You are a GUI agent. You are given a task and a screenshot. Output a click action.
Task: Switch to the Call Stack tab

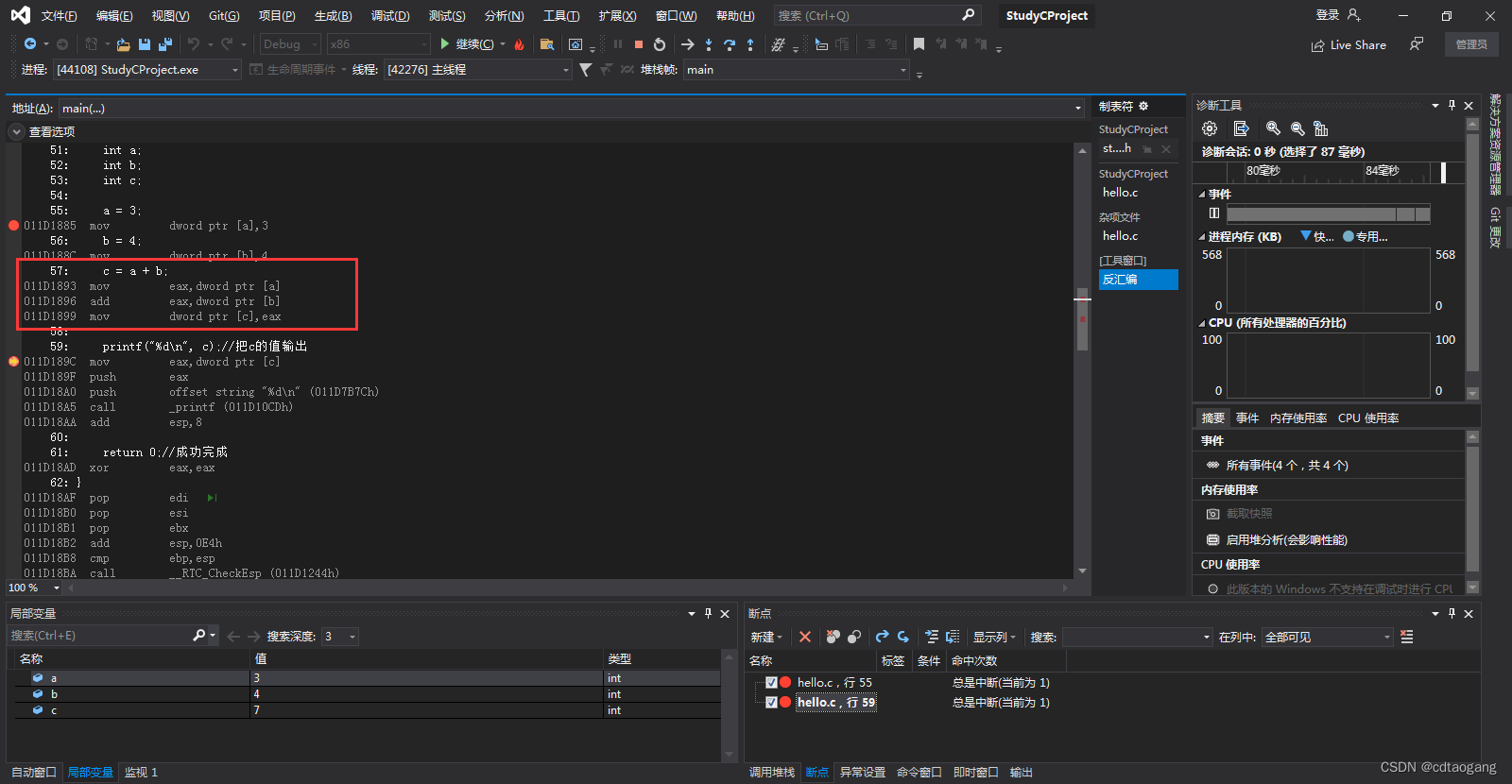point(772,772)
